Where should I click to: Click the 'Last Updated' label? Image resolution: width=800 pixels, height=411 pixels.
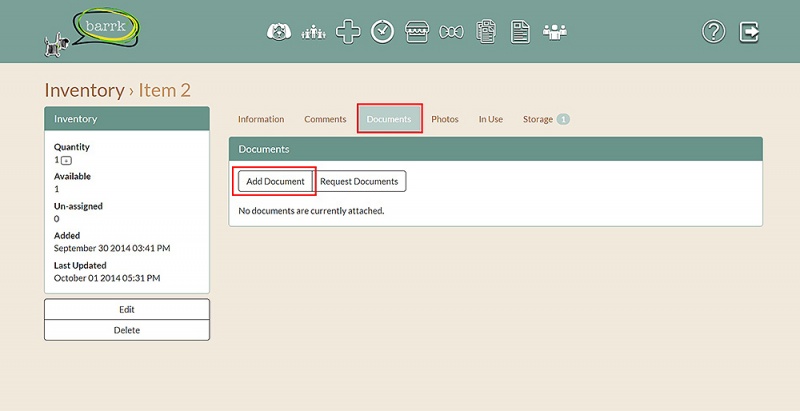coord(80,265)
